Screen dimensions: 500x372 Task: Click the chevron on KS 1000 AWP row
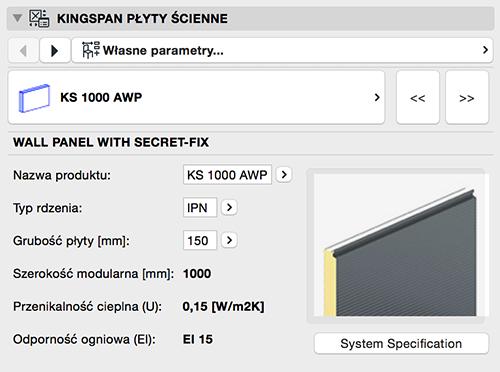[x=377, y=97]
